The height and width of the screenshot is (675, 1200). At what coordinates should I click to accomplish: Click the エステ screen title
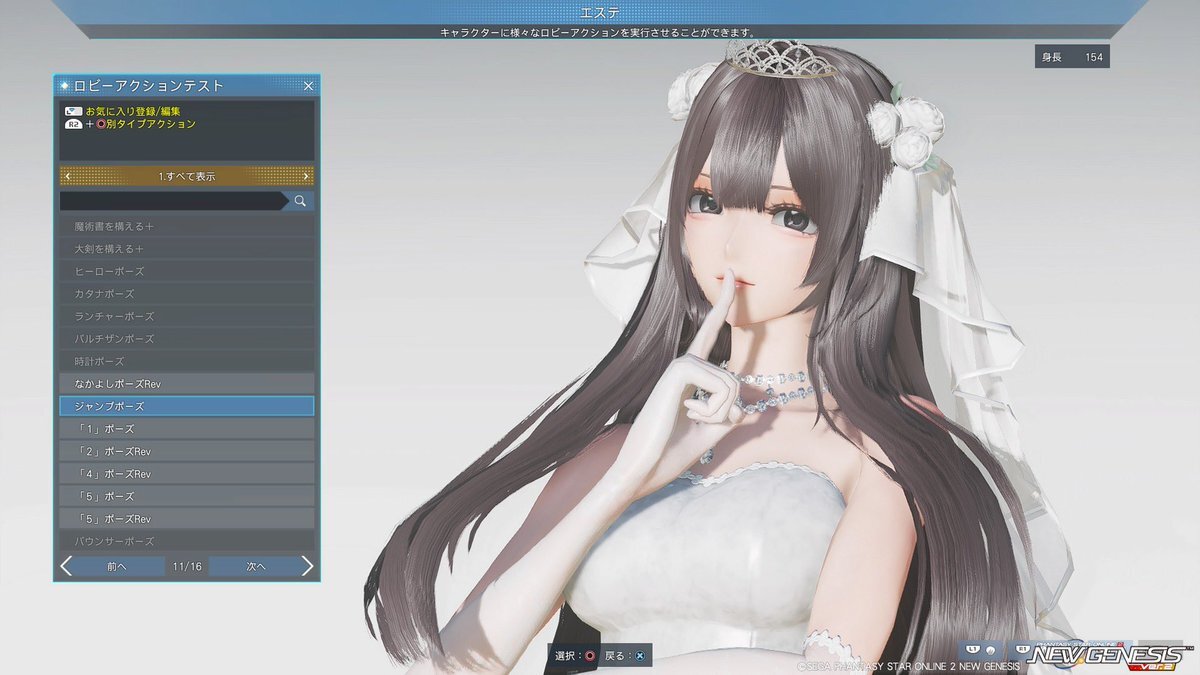coord(600,12)
